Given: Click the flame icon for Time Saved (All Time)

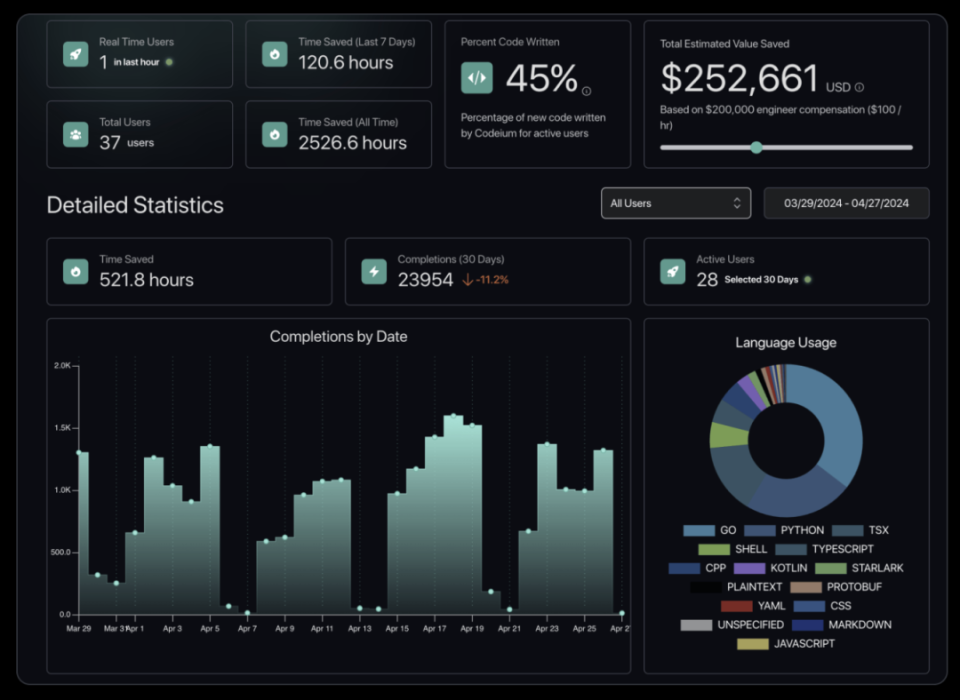Looking at the screenshot, I should point(274,134).
